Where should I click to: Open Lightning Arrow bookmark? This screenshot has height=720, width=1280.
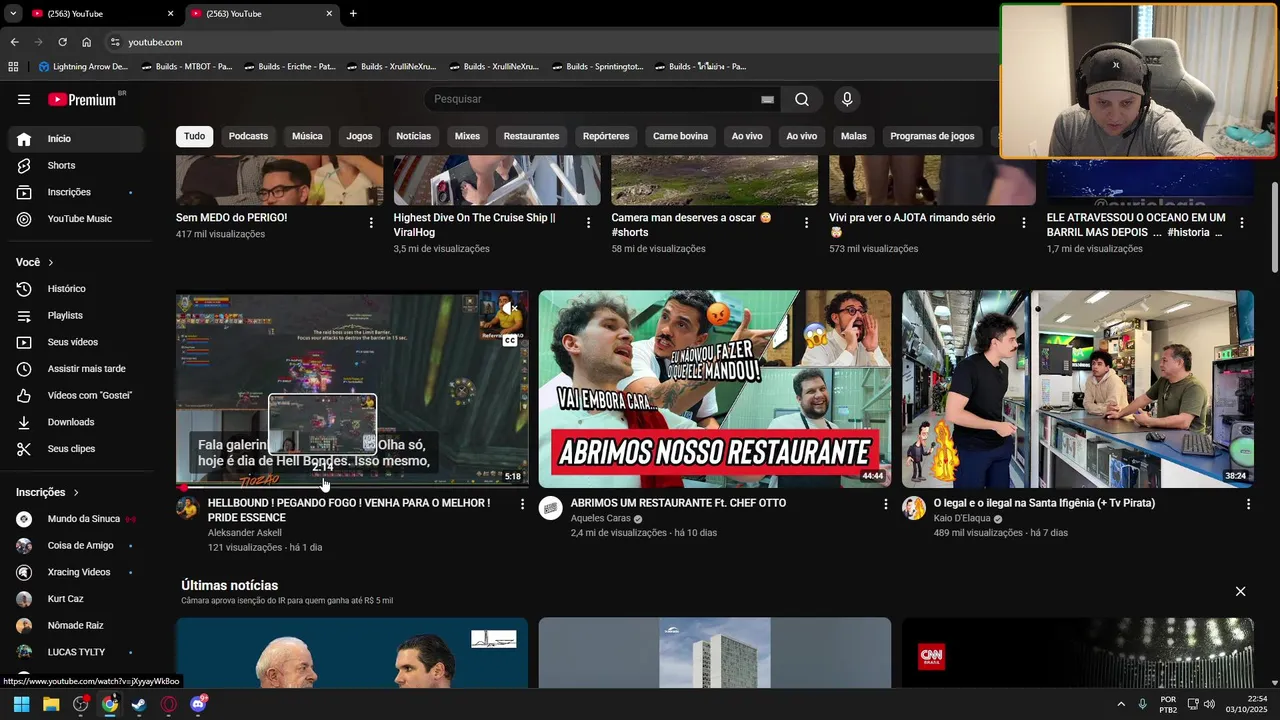click(x=84, y=67)
